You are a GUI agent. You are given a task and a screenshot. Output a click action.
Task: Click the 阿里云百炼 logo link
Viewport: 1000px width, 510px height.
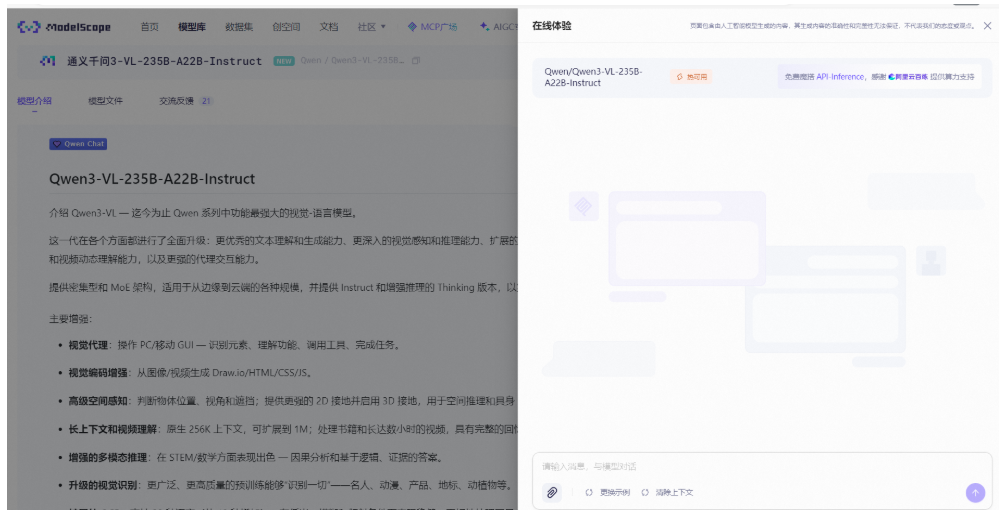click(x=908, y=76)
